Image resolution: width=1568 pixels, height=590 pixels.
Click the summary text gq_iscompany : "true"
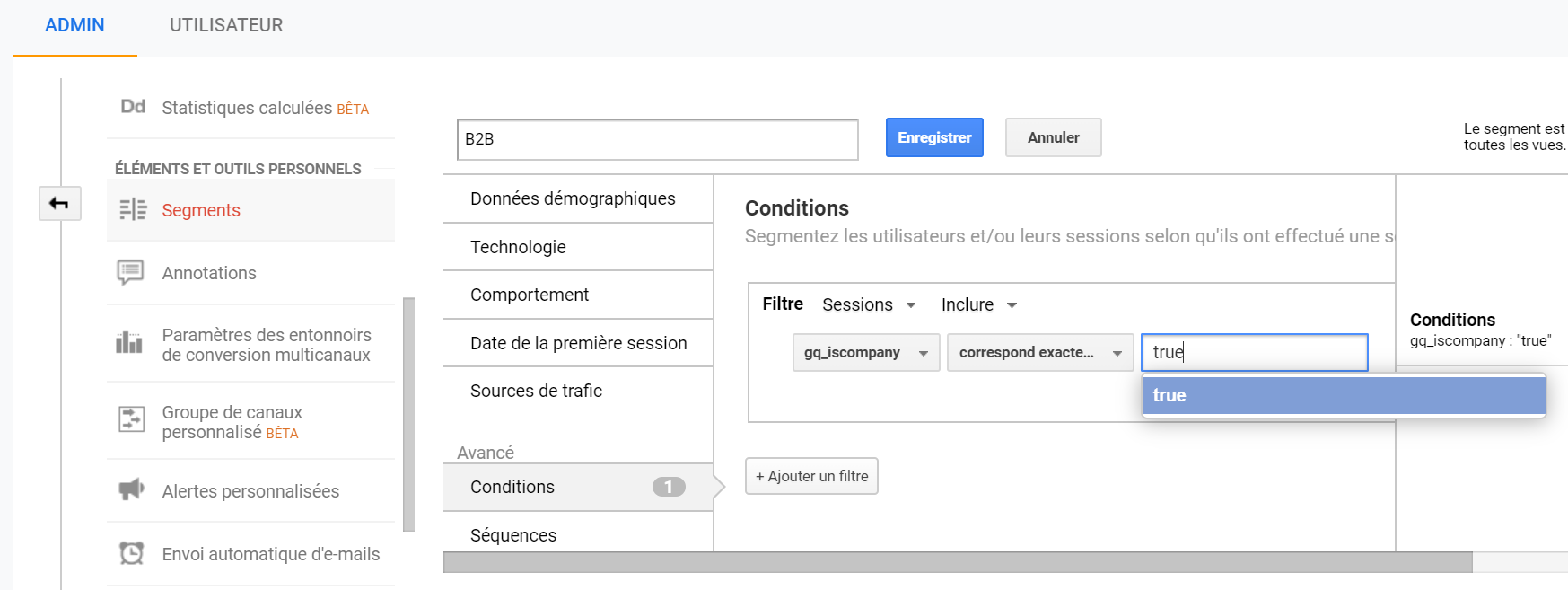1480,341
